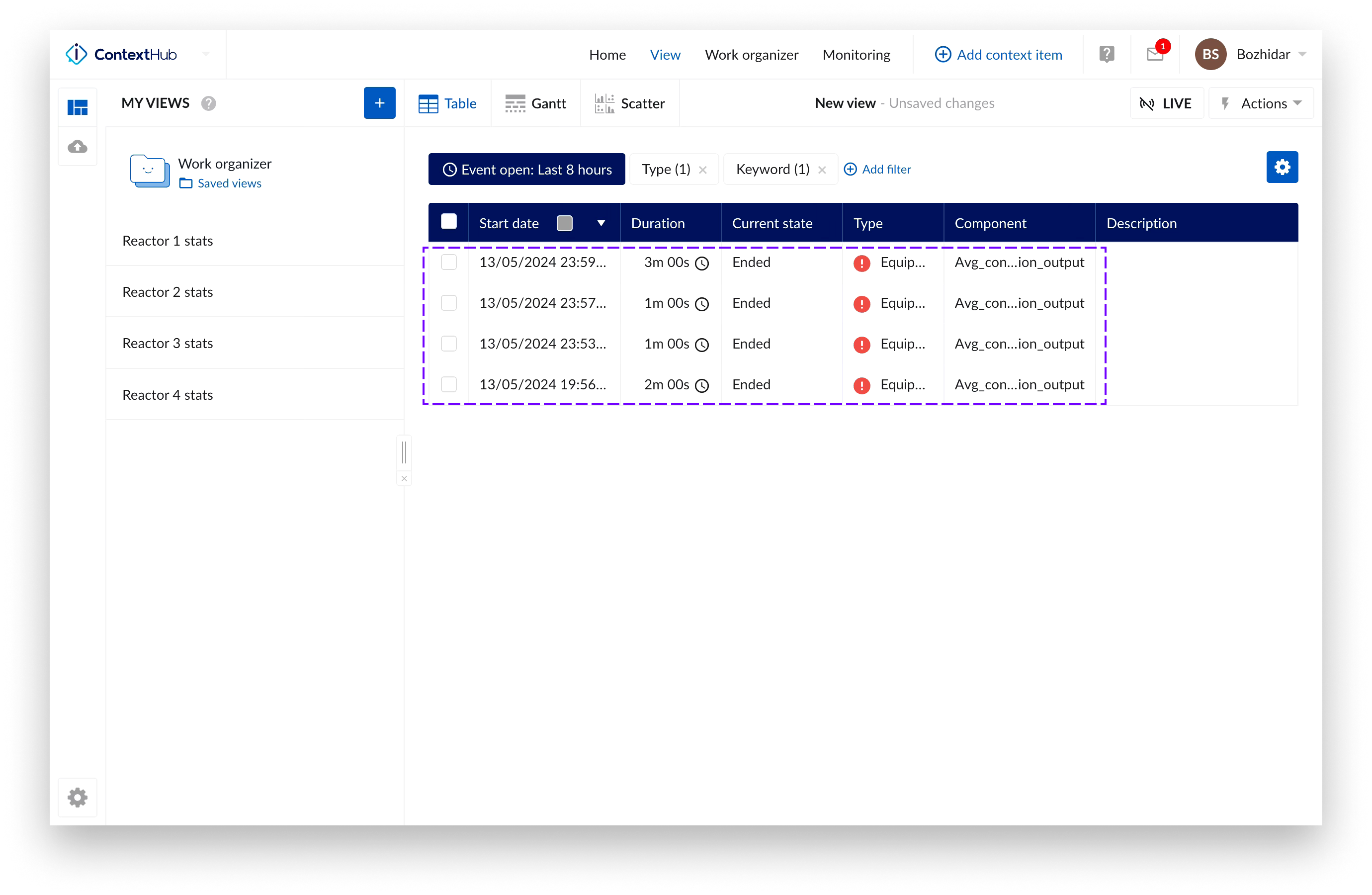Open the Monitoring menu item
This screenshot has width=1372, height=895.
(856, 55)
